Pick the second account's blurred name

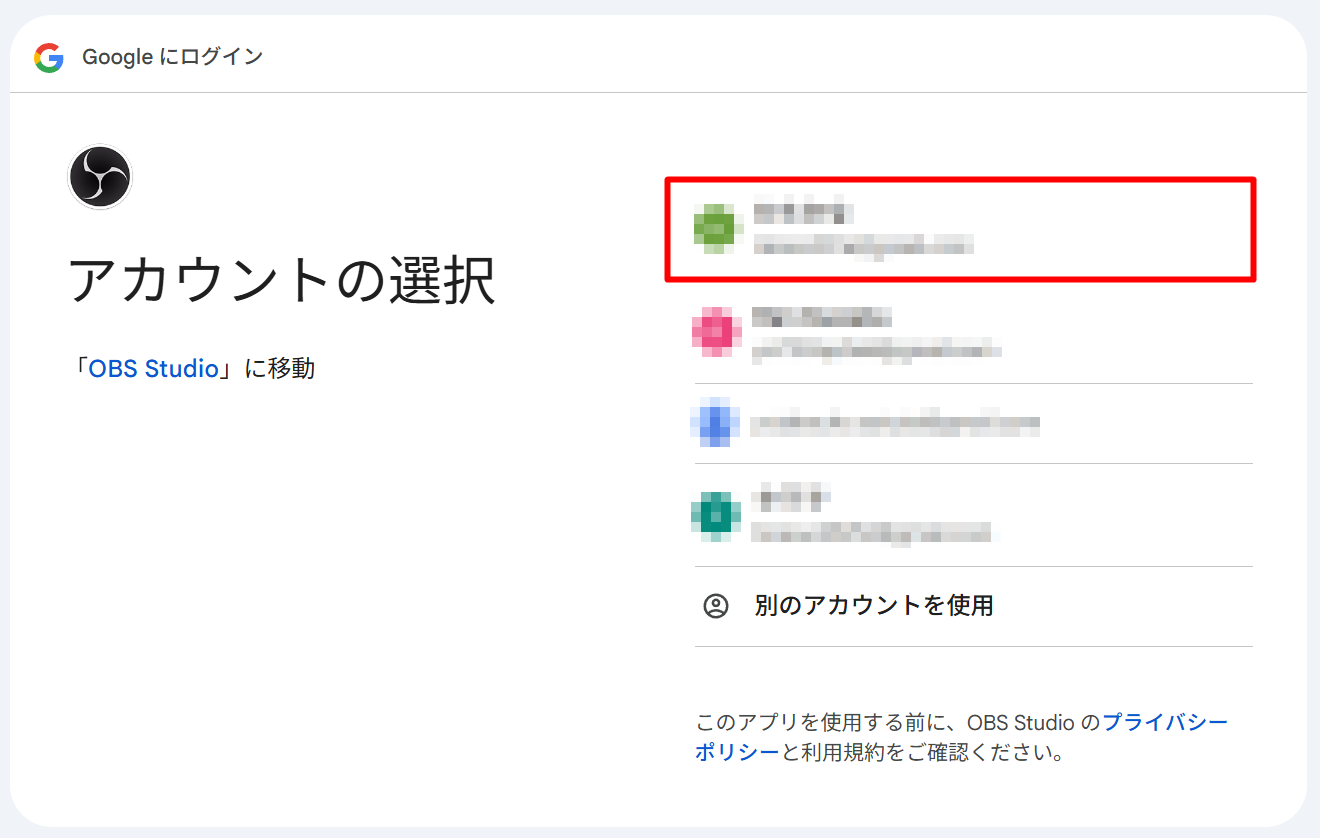coord(821,318)
